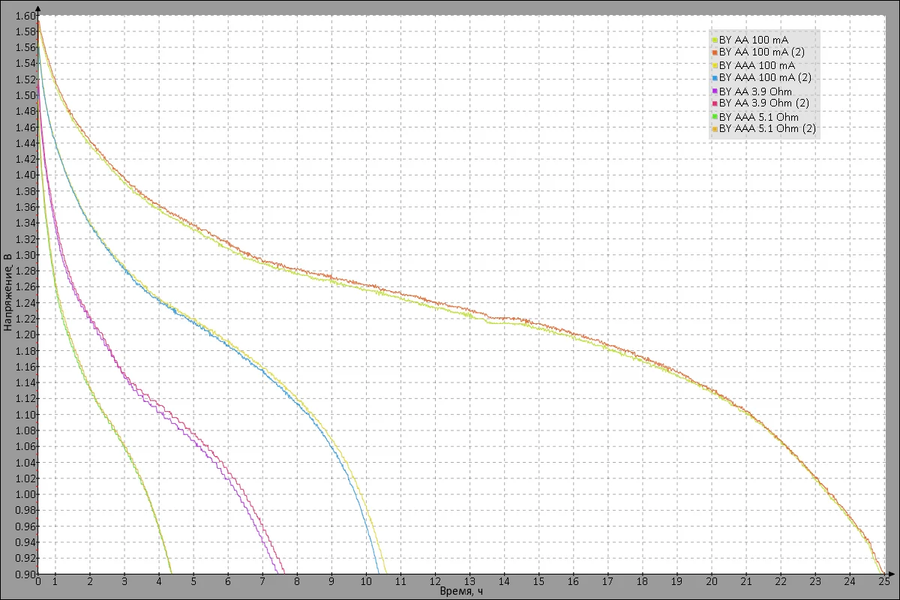The width and height of the screenshot is (900, 600).
Task: Click the 1.10 label on voltage axis
Action: (x=25, y=415)
